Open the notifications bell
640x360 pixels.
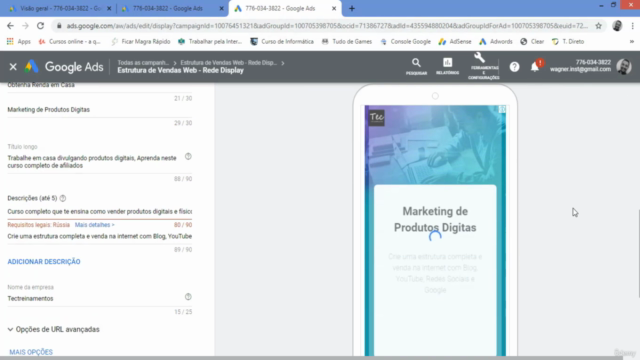535,67
